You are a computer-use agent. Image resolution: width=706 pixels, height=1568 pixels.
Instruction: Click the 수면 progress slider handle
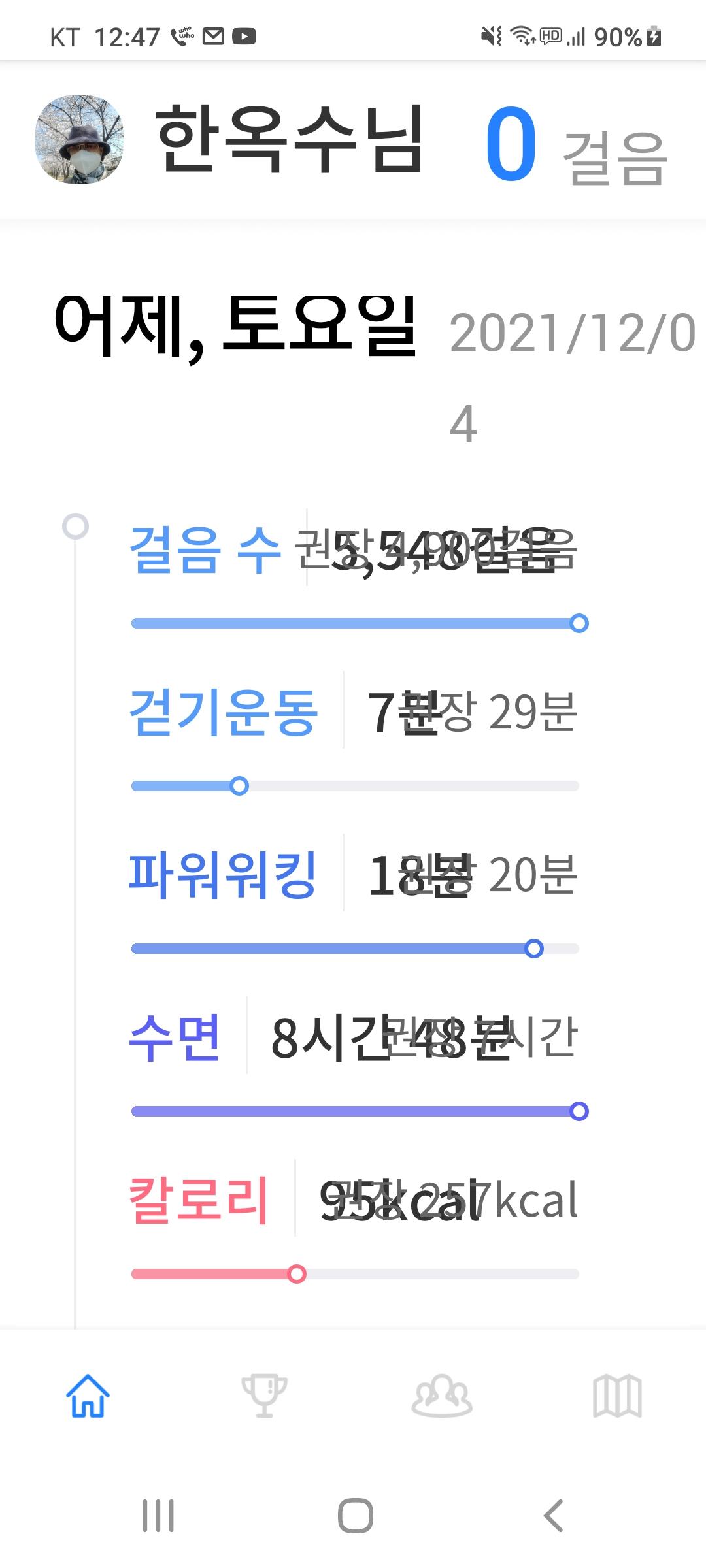[x=579, y=1111]
